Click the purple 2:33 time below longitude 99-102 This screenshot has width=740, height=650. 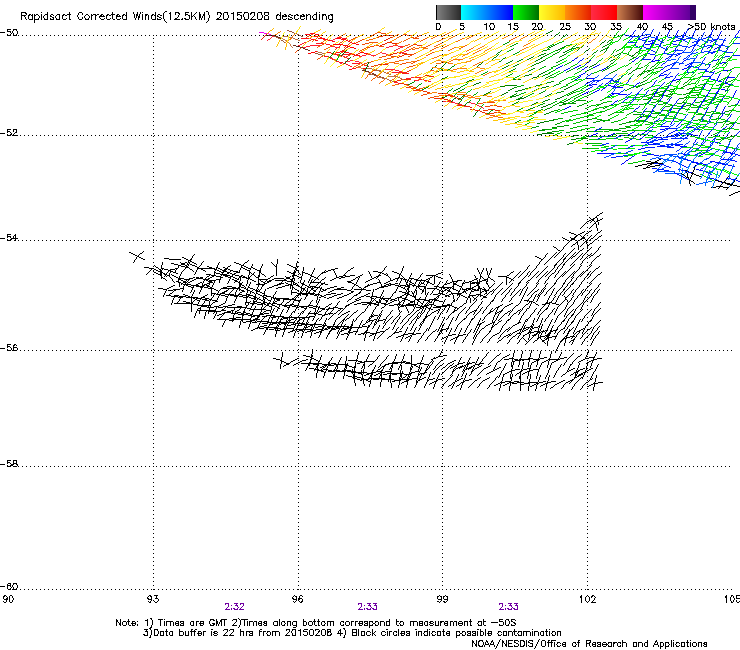(508, 607)
